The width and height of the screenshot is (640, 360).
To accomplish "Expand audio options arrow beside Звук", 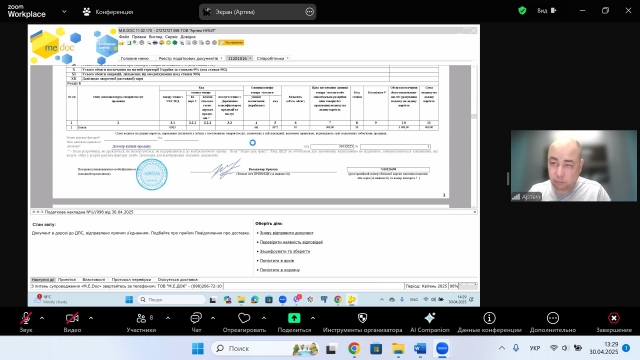I will tap(42, 318).
